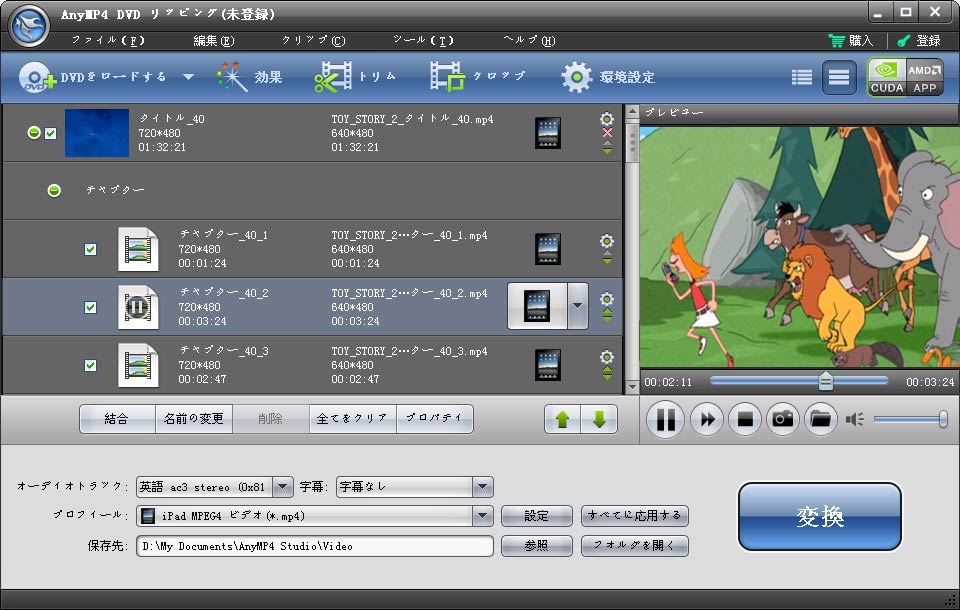Open settings gear for チャプター_40_1
The image size is (960, 610).
click(x=607, y=240)
